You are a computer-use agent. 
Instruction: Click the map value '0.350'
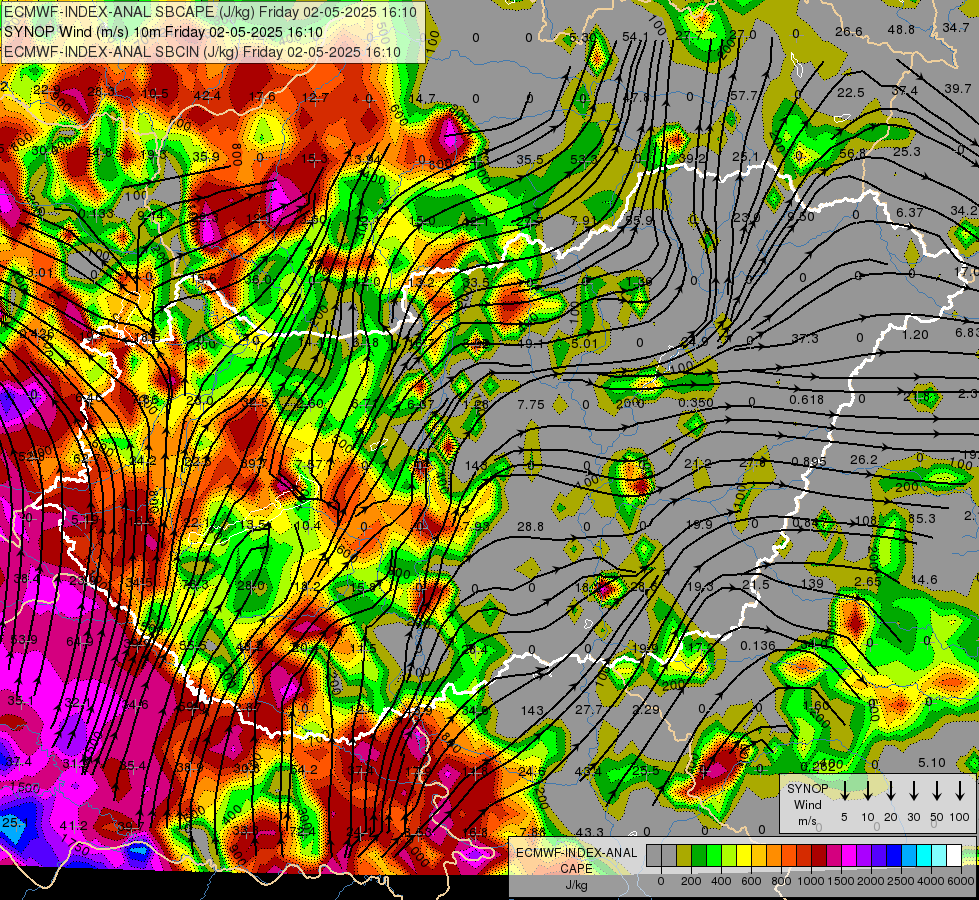click(696, 403)
